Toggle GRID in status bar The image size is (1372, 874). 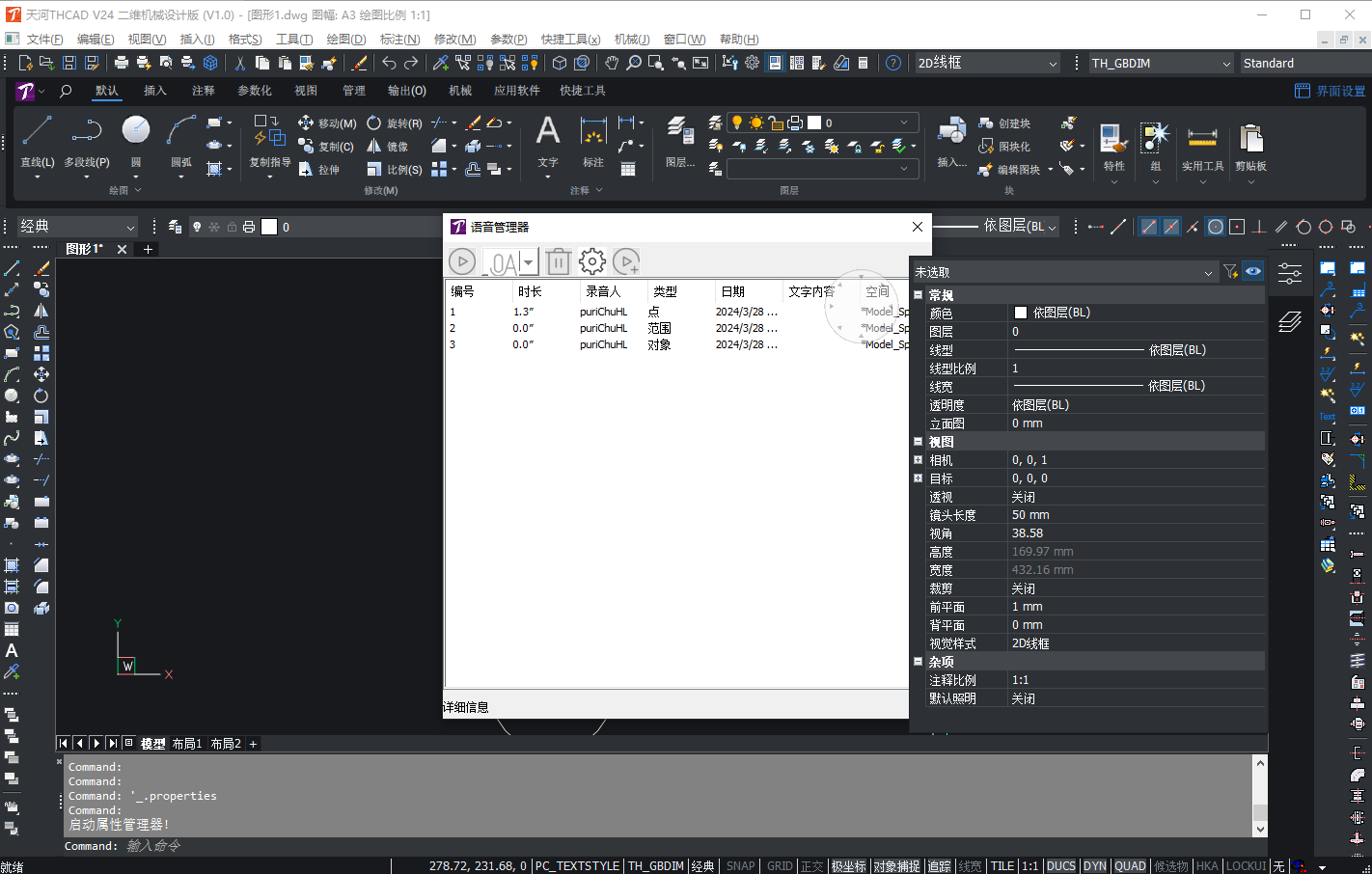click(780, 866)
